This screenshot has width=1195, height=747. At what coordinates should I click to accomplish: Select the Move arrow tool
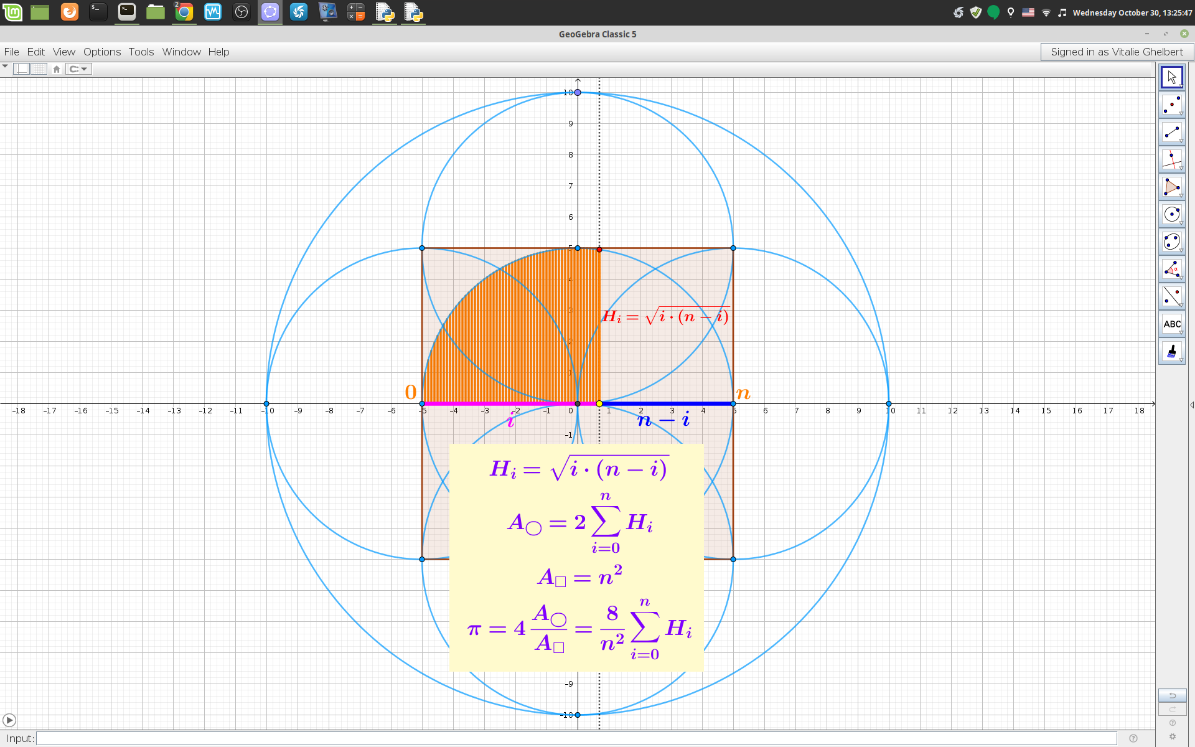tap(1171, 77)
